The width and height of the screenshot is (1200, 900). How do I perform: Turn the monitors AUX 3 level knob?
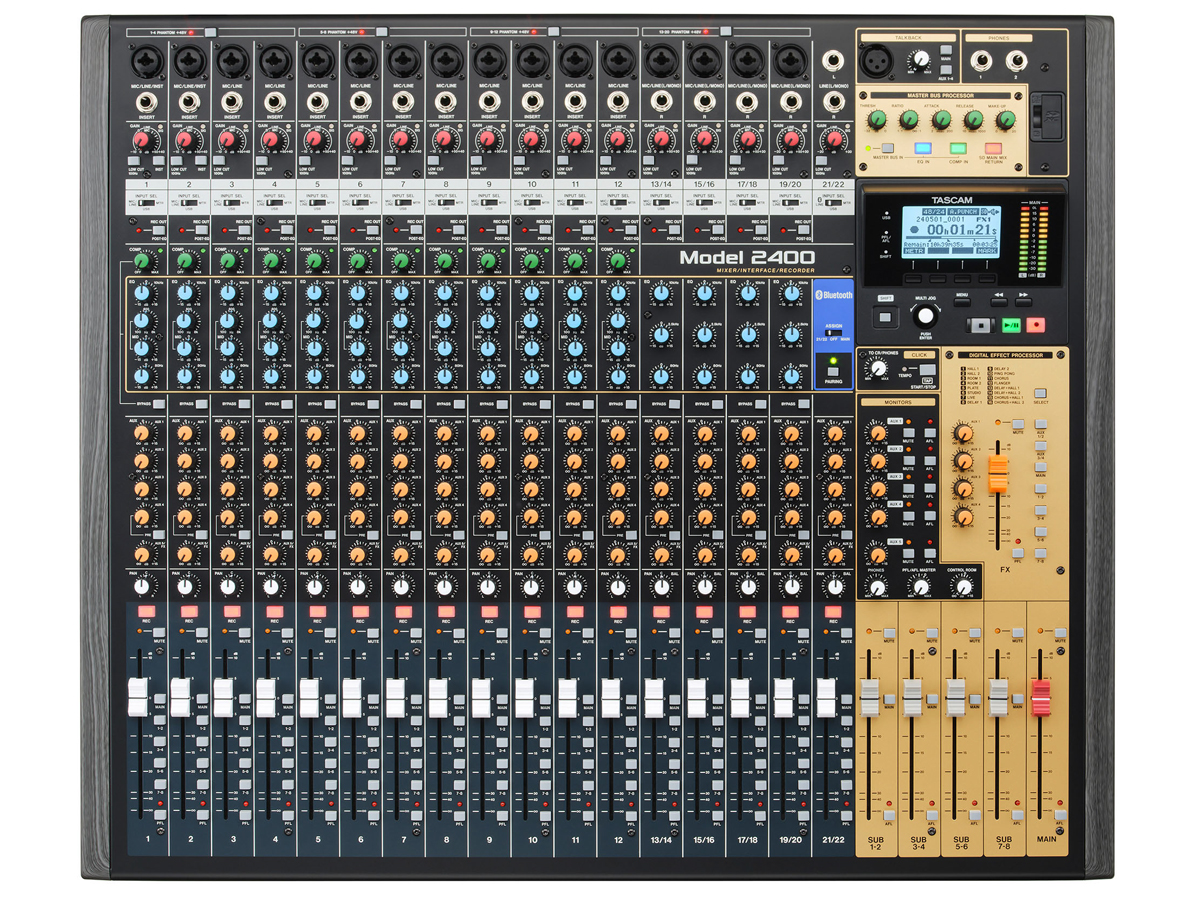point(877,489)
